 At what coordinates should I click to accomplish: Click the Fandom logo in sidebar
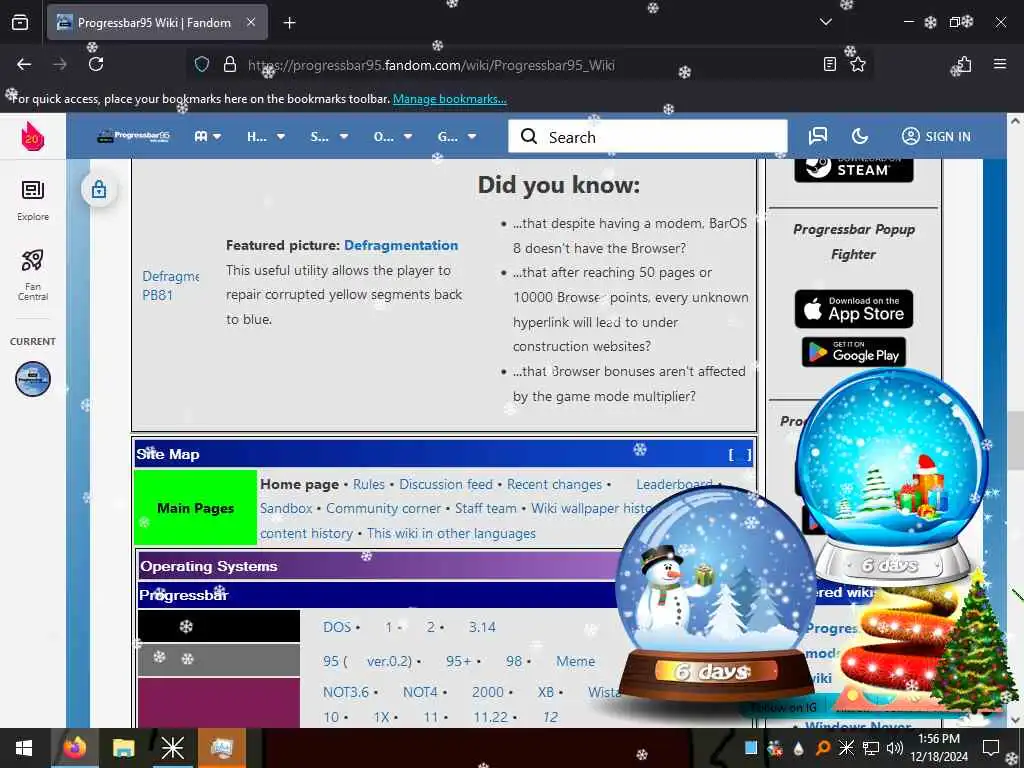[x=32, y=136]
